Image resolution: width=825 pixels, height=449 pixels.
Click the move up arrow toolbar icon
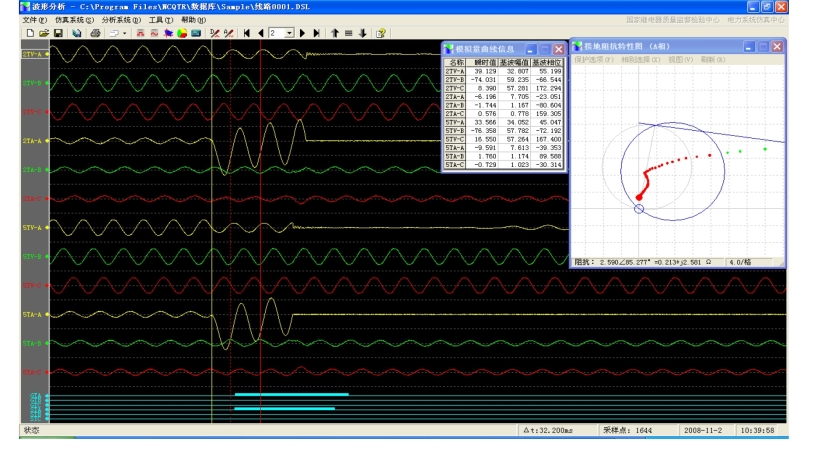coord(335,33)
